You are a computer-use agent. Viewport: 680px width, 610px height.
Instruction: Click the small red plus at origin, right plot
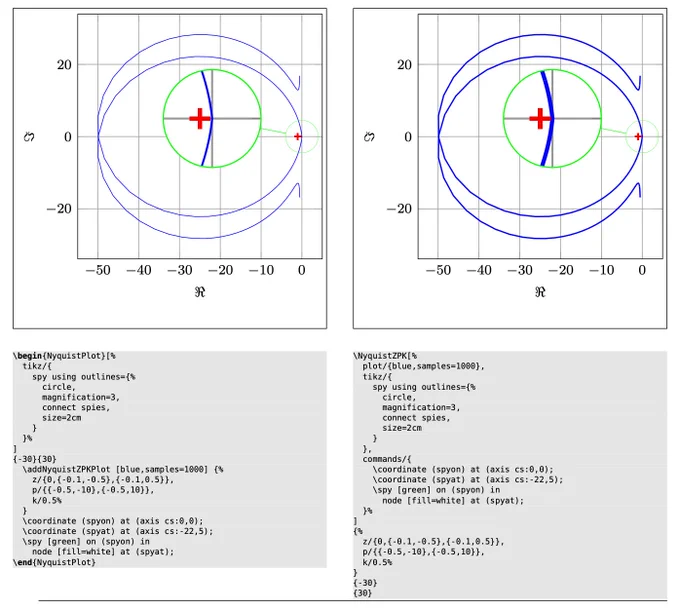pyautogui.click(x=638, y=137)
